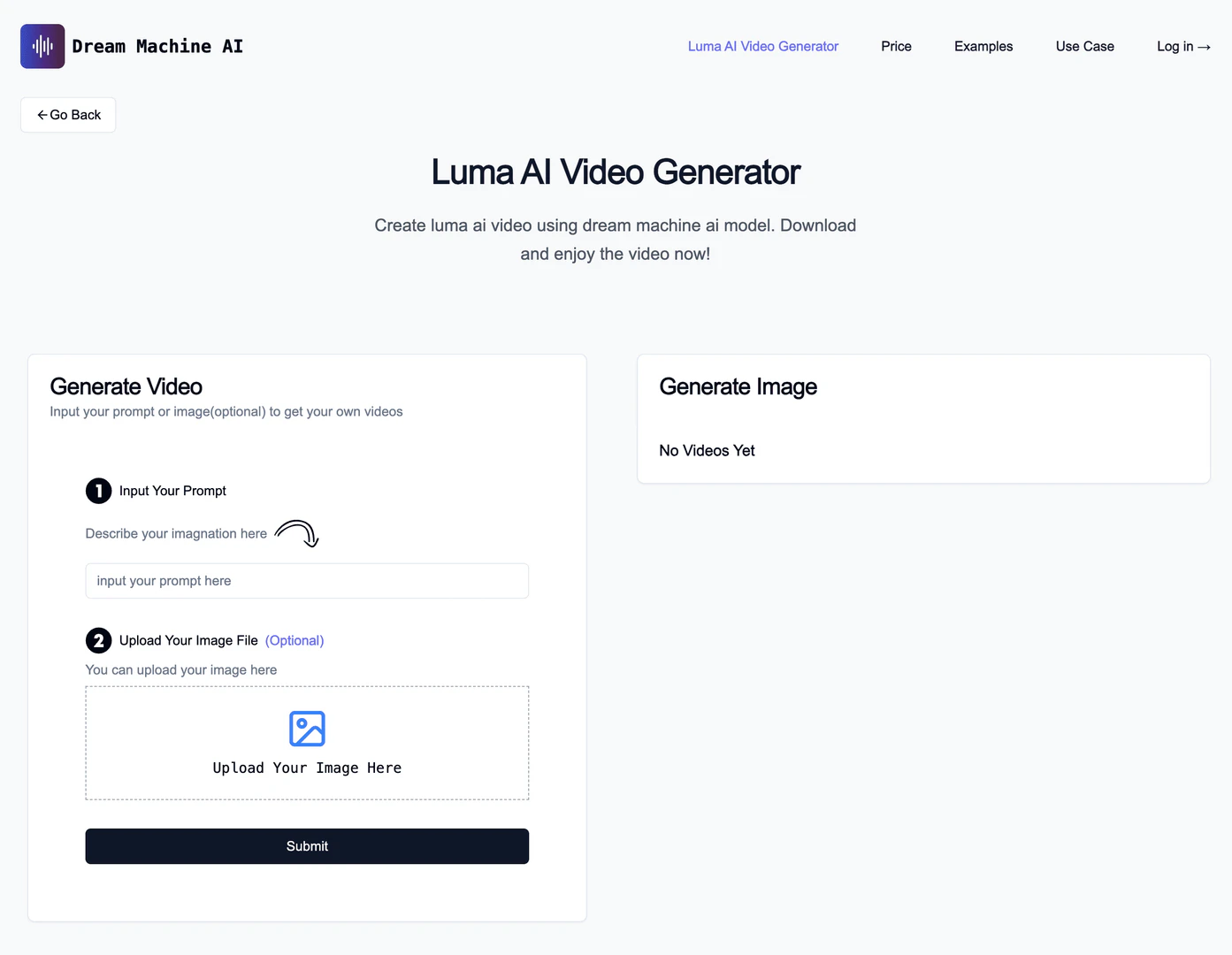Click the step 2 number badge

point(98,640)
